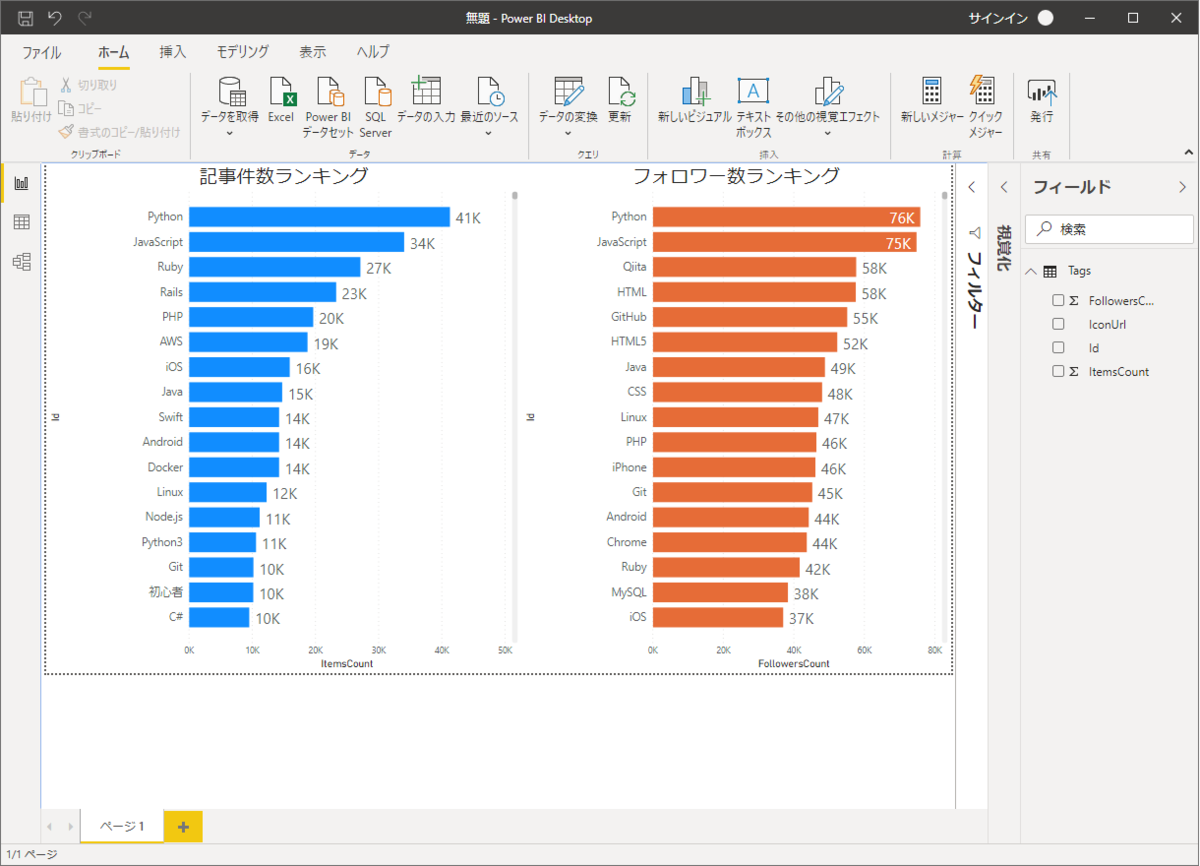Click the Redo arrow in title bar

85,18
